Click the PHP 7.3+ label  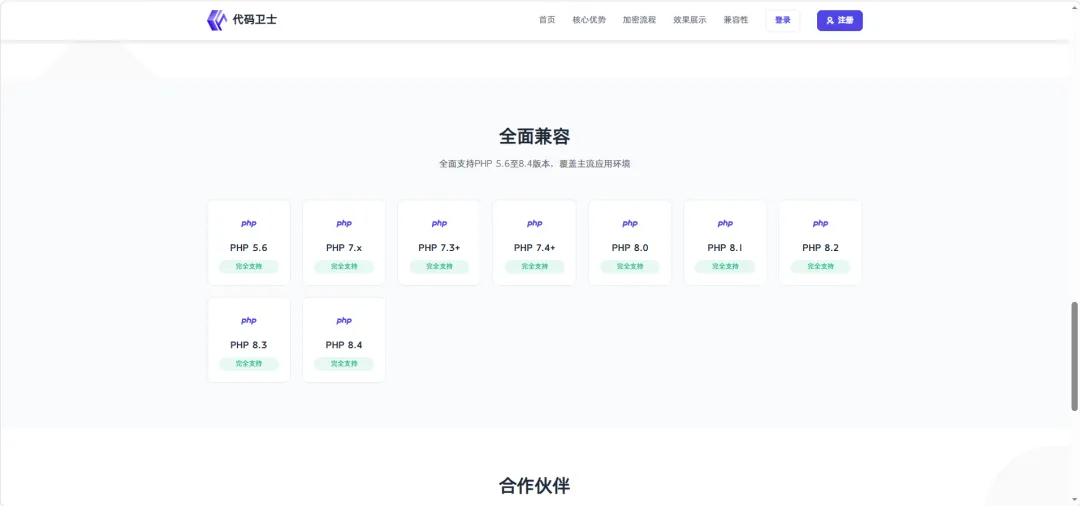439,248
